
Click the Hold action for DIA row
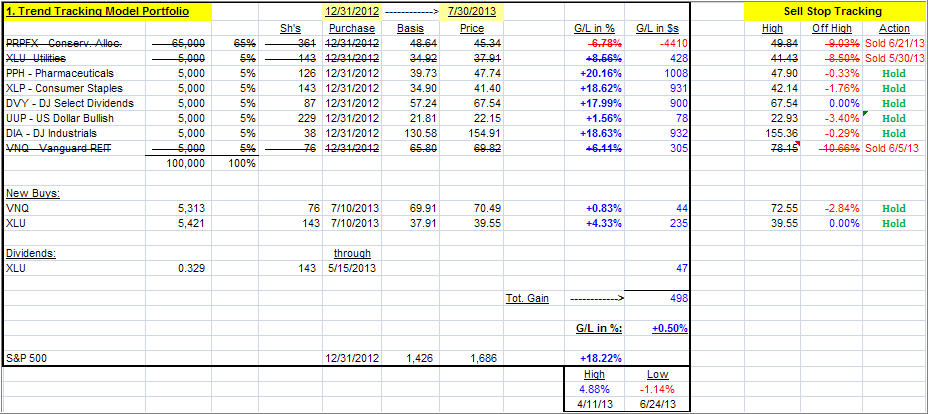click(894, 133)
